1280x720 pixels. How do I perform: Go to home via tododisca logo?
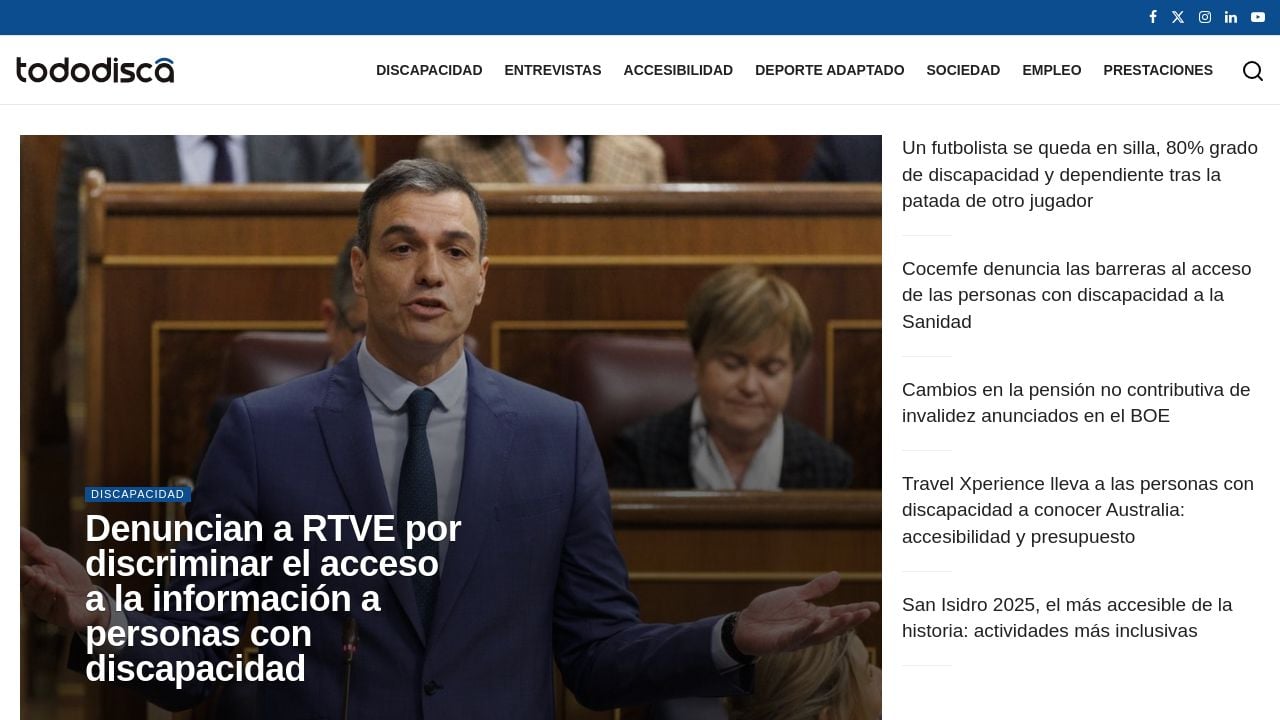[x=95, y=70]
